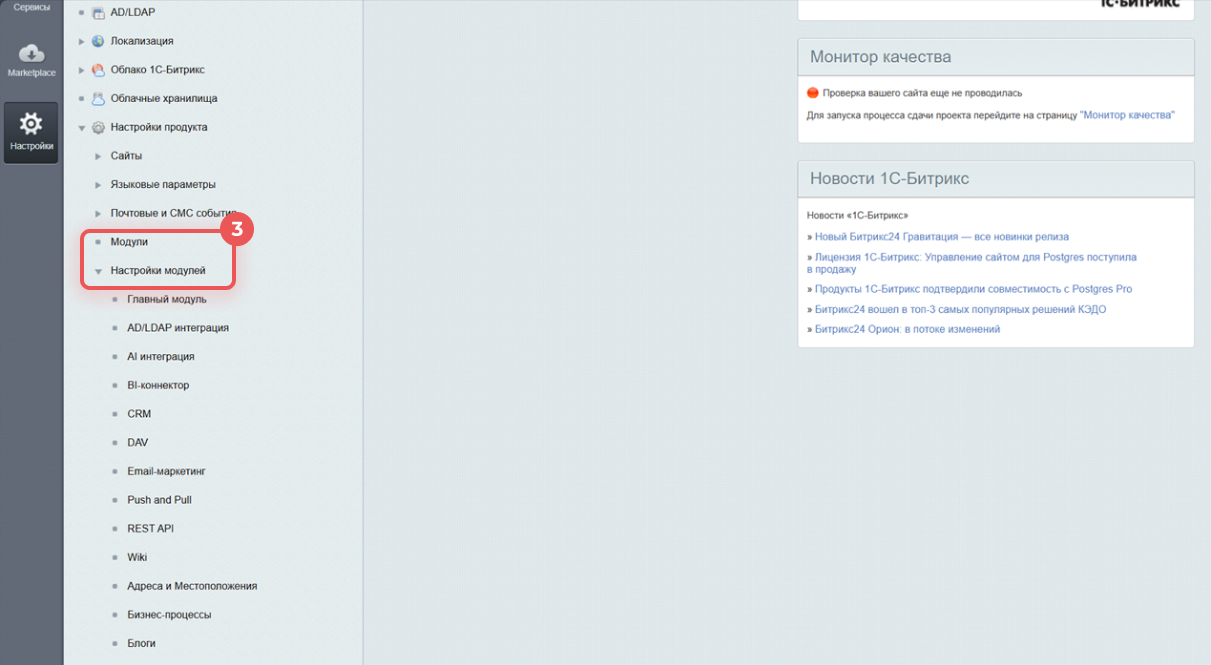Click the Новости 1С-Битрикс panel header
Screen dimensions: 1211x665
[x=996, y=179]
